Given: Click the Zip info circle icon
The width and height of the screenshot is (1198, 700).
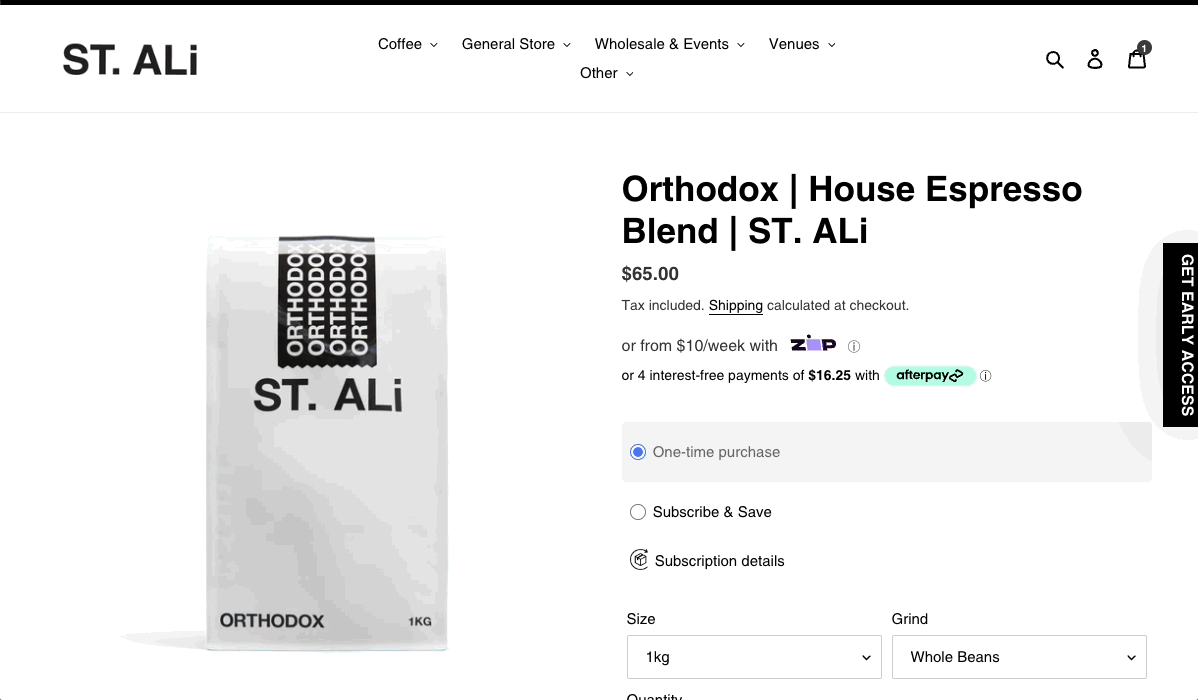Looking at the screenshot, I should pos(854,347).
